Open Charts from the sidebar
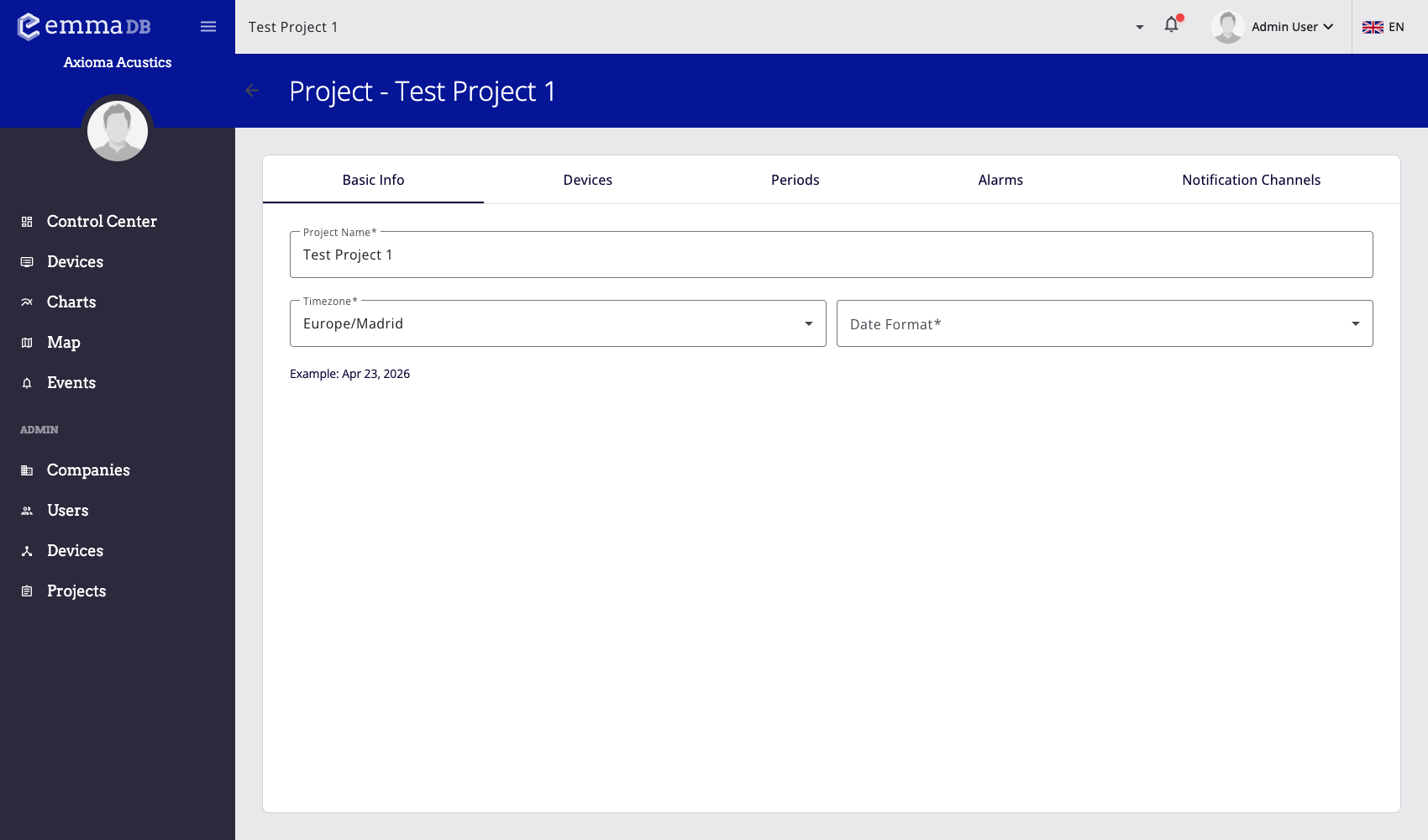This screenshot has width=1428, height=840. pyautogui.click(x=71, y=302)
